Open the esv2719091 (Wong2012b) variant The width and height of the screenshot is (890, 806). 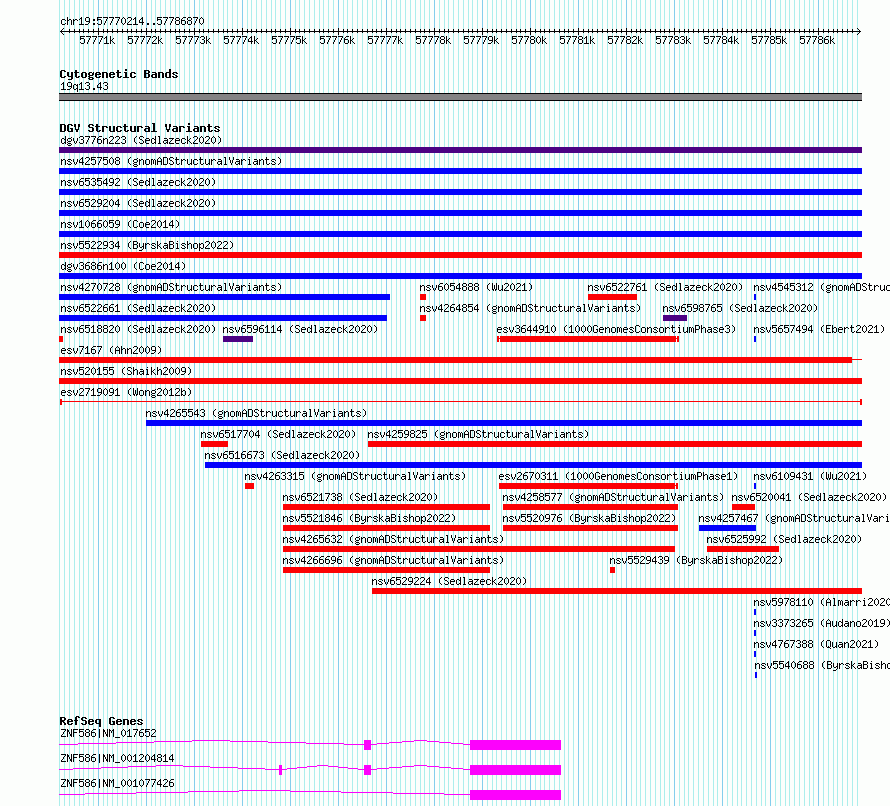tap(126, 392)
